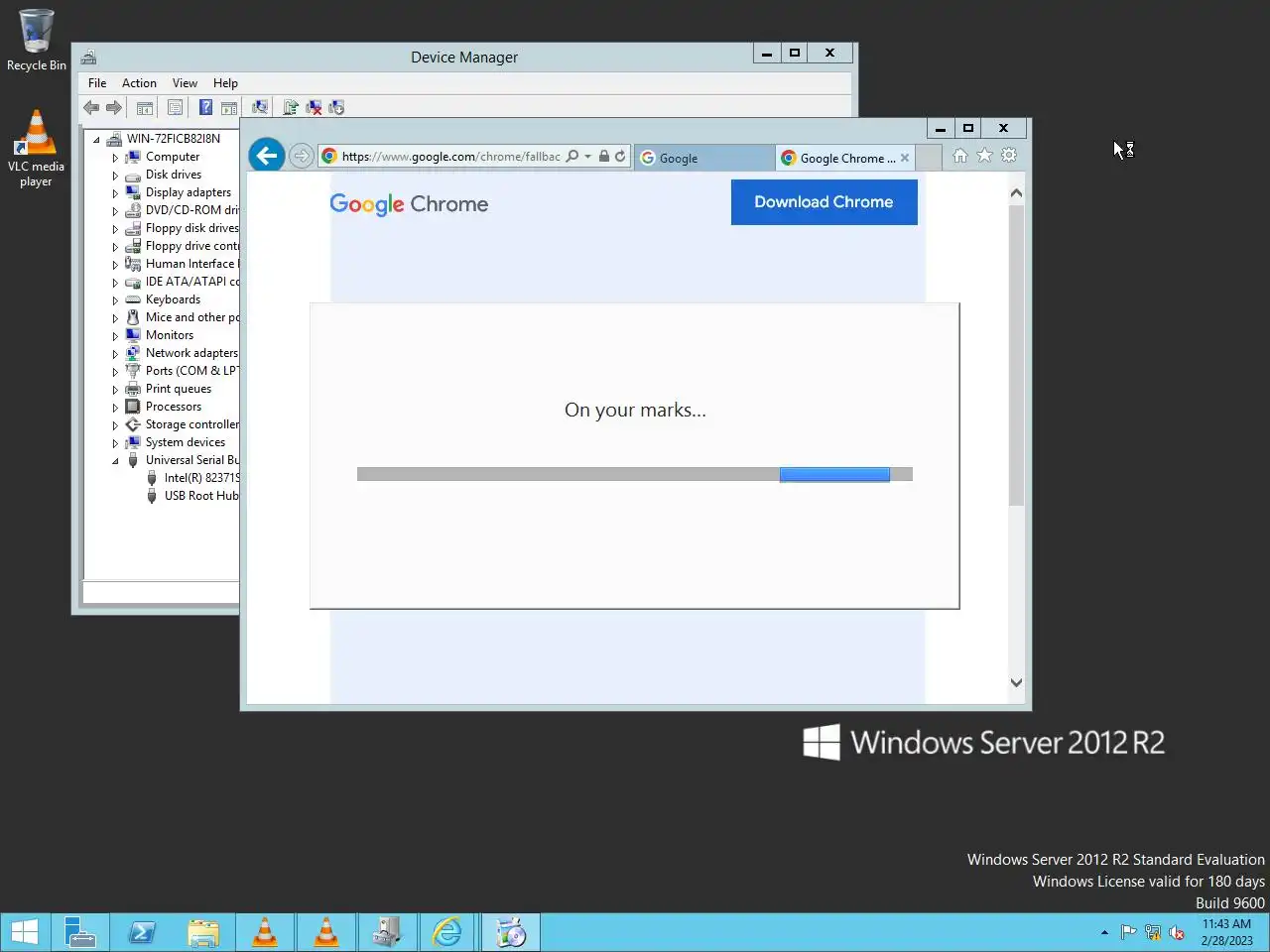Open Server Manager from the taskbar
Screen dimensions: 1270x952
click(x=80, y=932)
